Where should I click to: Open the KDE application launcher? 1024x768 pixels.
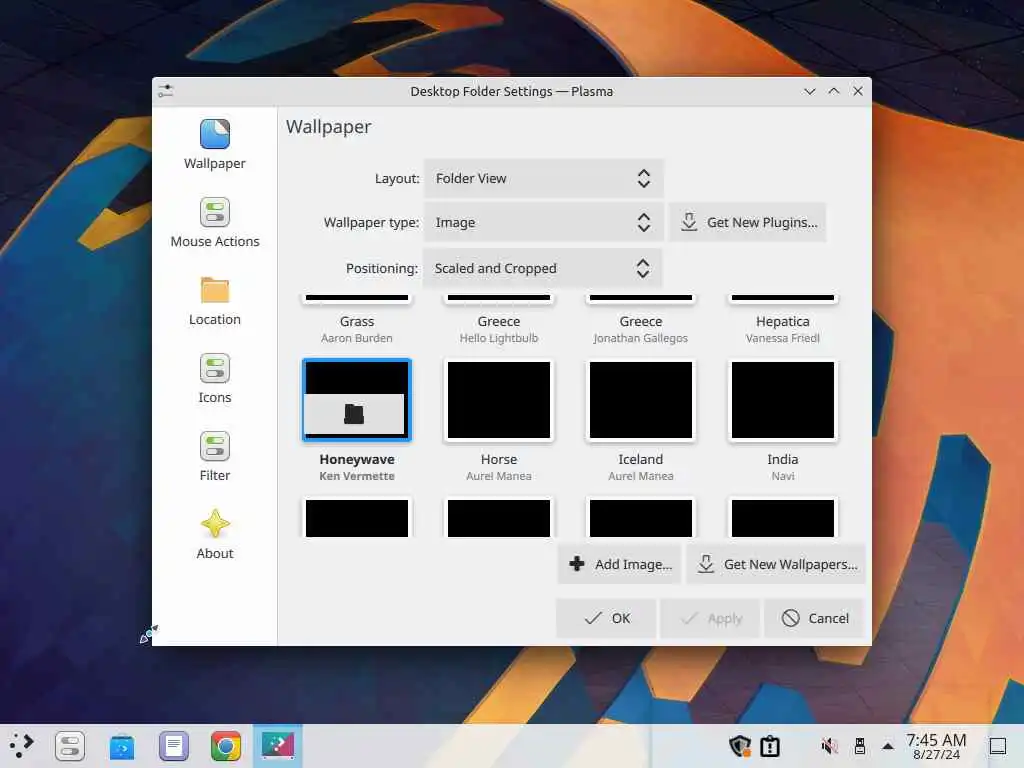(21, 746)
